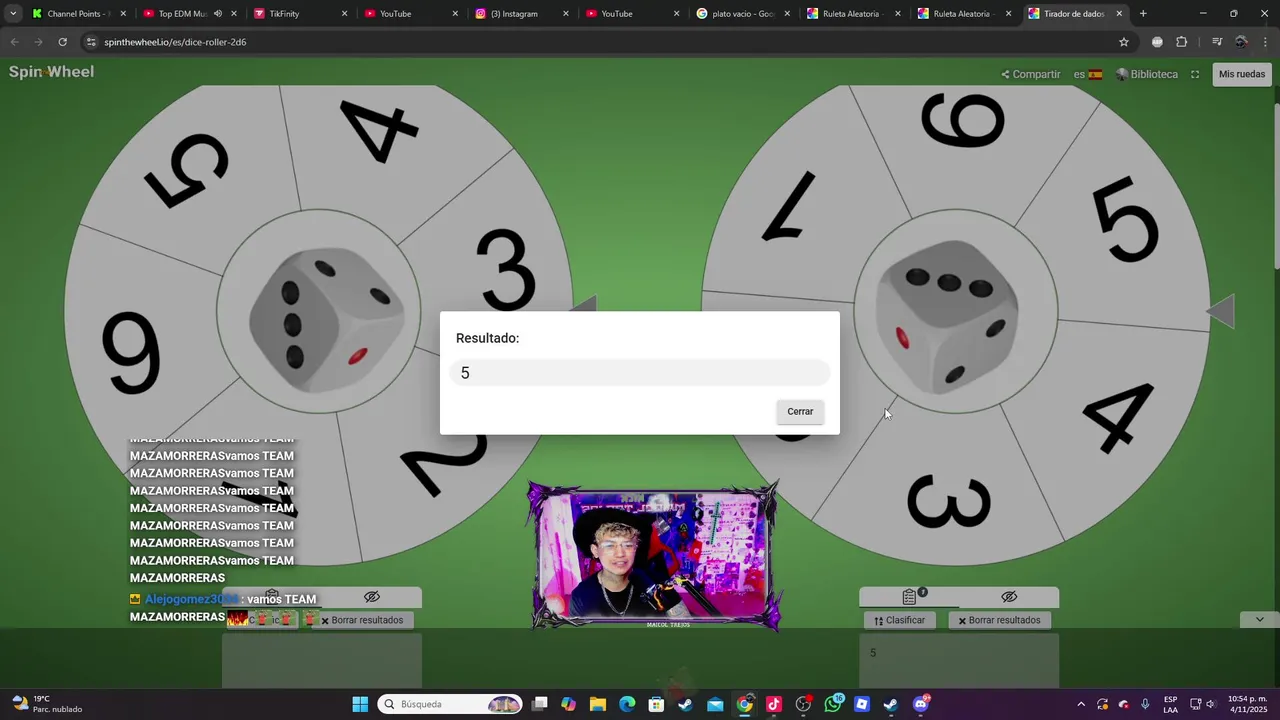The width and height of the screenshot is (1280, 720).
Task: Show hidden system tray icons
Action: point(1081,704)
